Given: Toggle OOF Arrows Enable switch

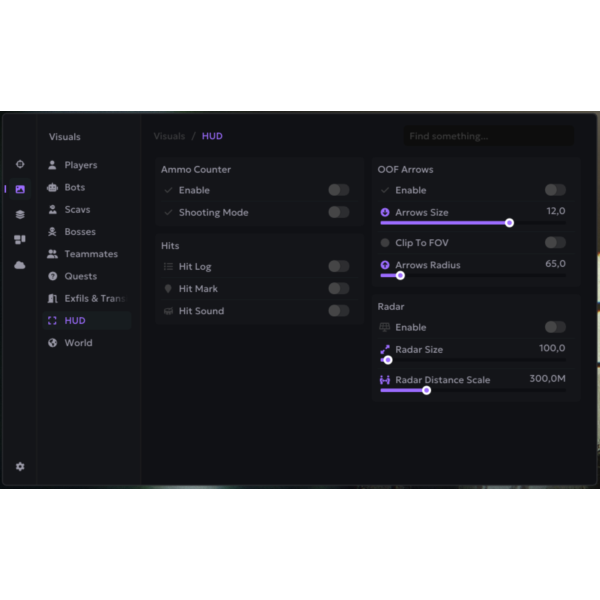Looking at the screenshot, I should point(555,190).
